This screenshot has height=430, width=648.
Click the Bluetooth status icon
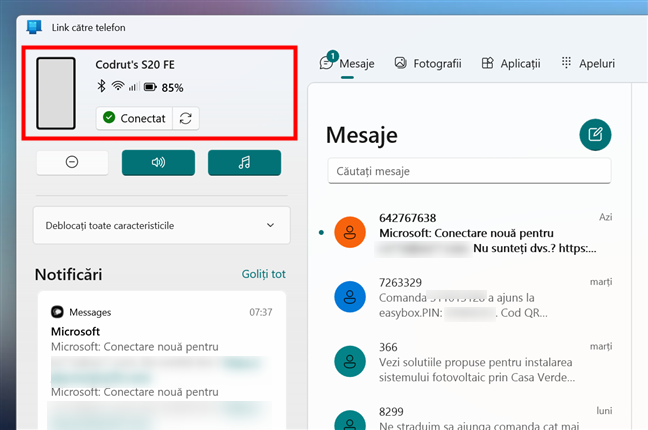pyautogui.click(x=101, y=86)
